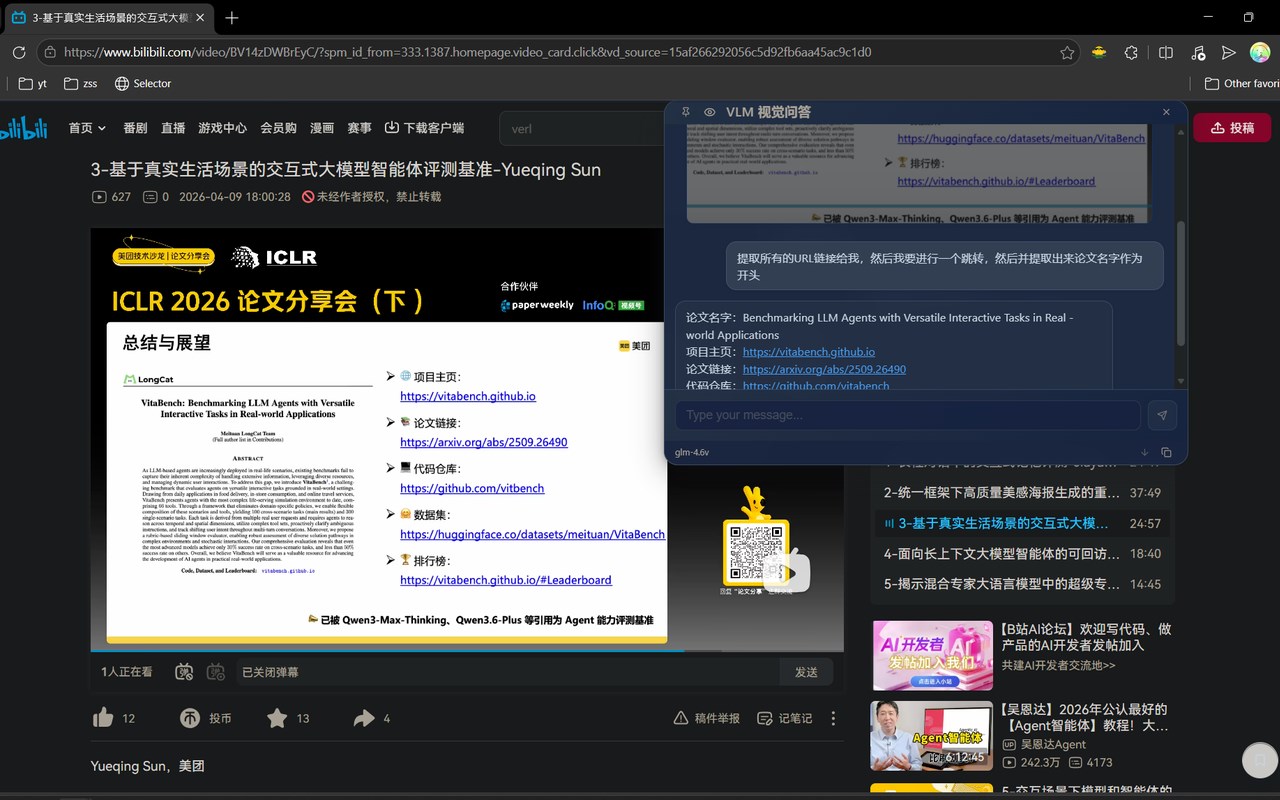The height and width of the screenshot is (800, 1280).
Task: Reload the page with refresh icon
Action: [x=19, y=52]
